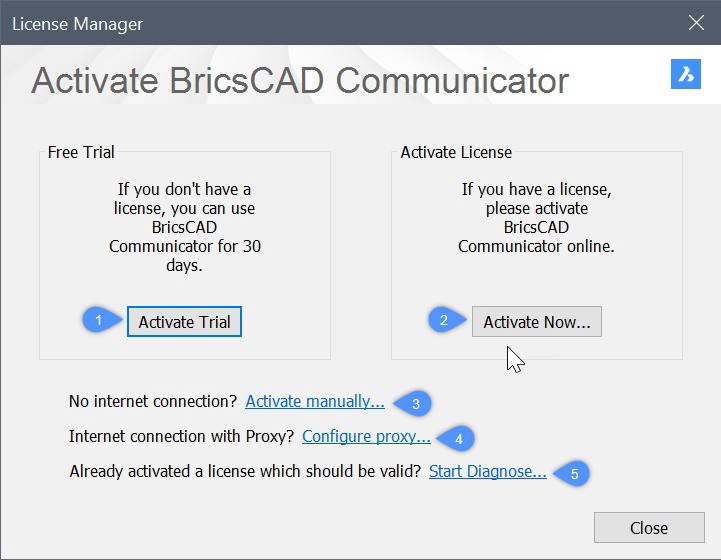
Task: Click the blue callout marker number 1
Action: [98, 321]
